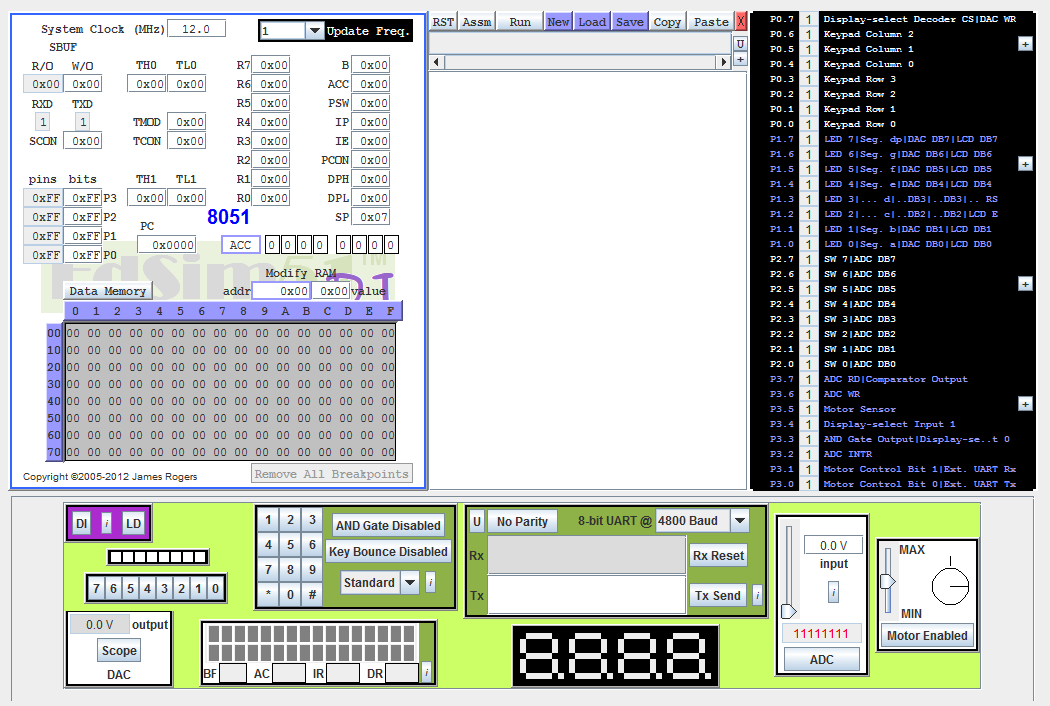The height and width of the screenshot is (706, 1050).
Task: Toggle the Key Bounce Disabled setting
Action: (386, 551)
